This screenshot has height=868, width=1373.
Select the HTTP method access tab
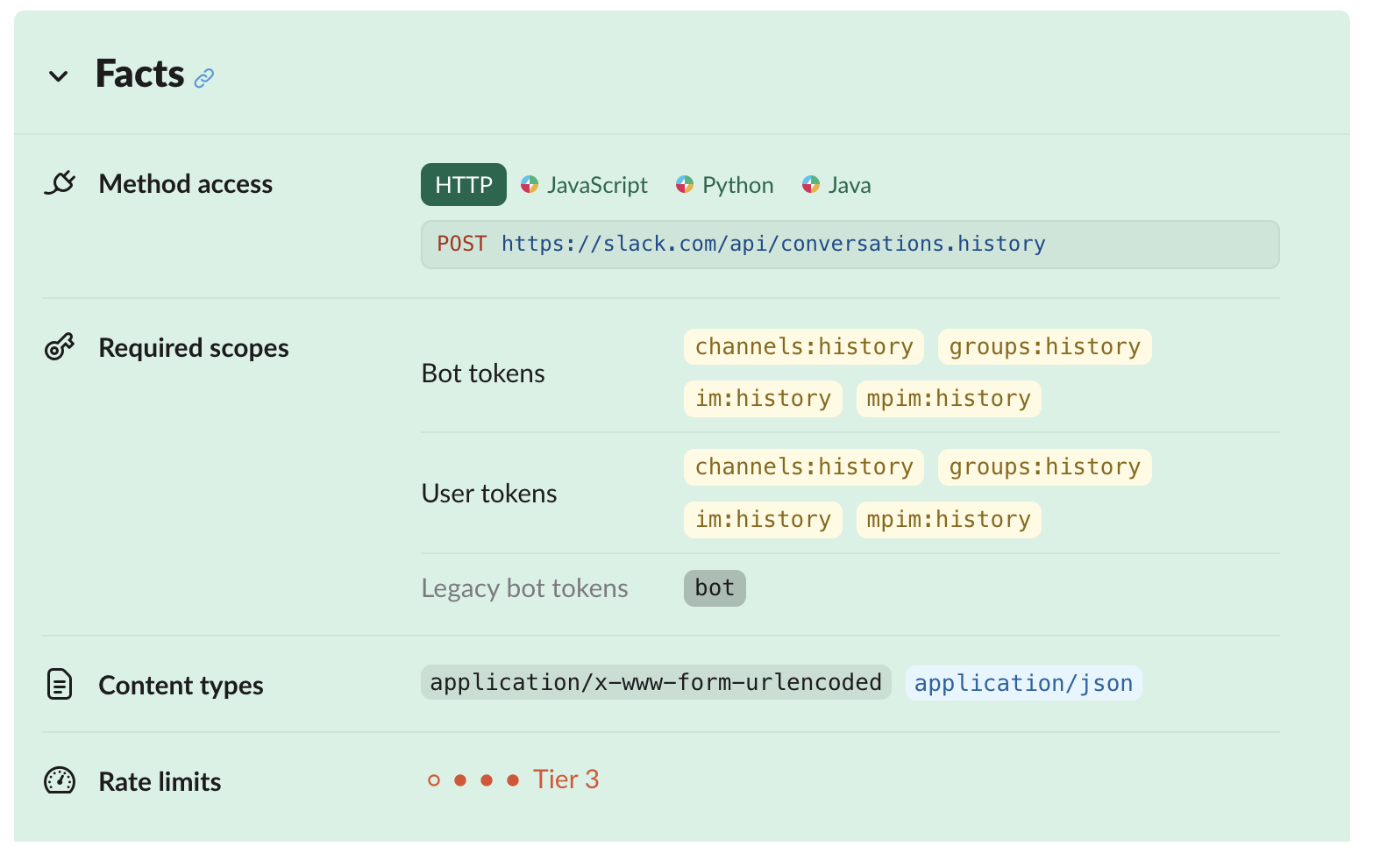(x=464, y=185)
